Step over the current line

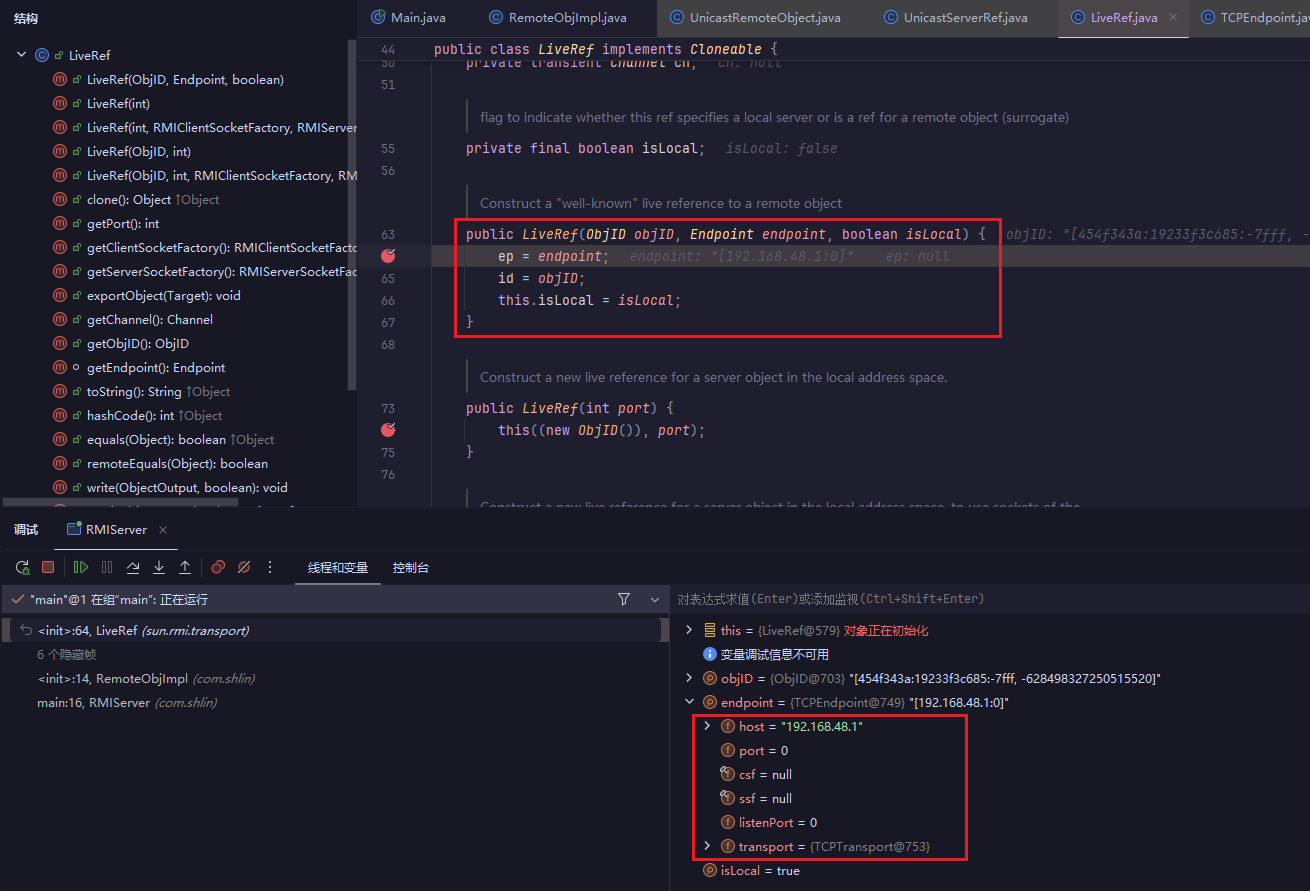click(x=133, y=567)
